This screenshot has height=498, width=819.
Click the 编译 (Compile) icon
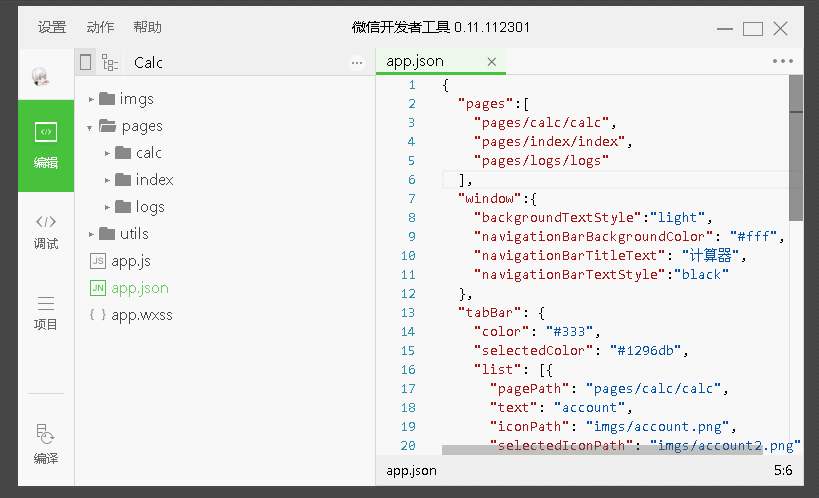click(46, 444)
